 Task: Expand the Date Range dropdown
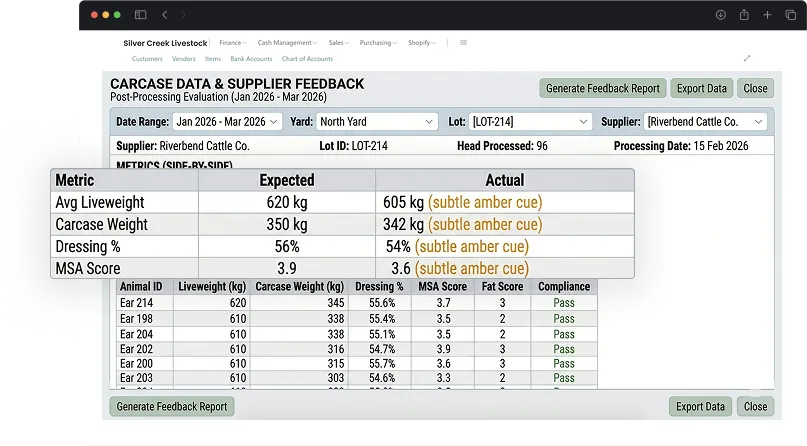coord(227,122)
